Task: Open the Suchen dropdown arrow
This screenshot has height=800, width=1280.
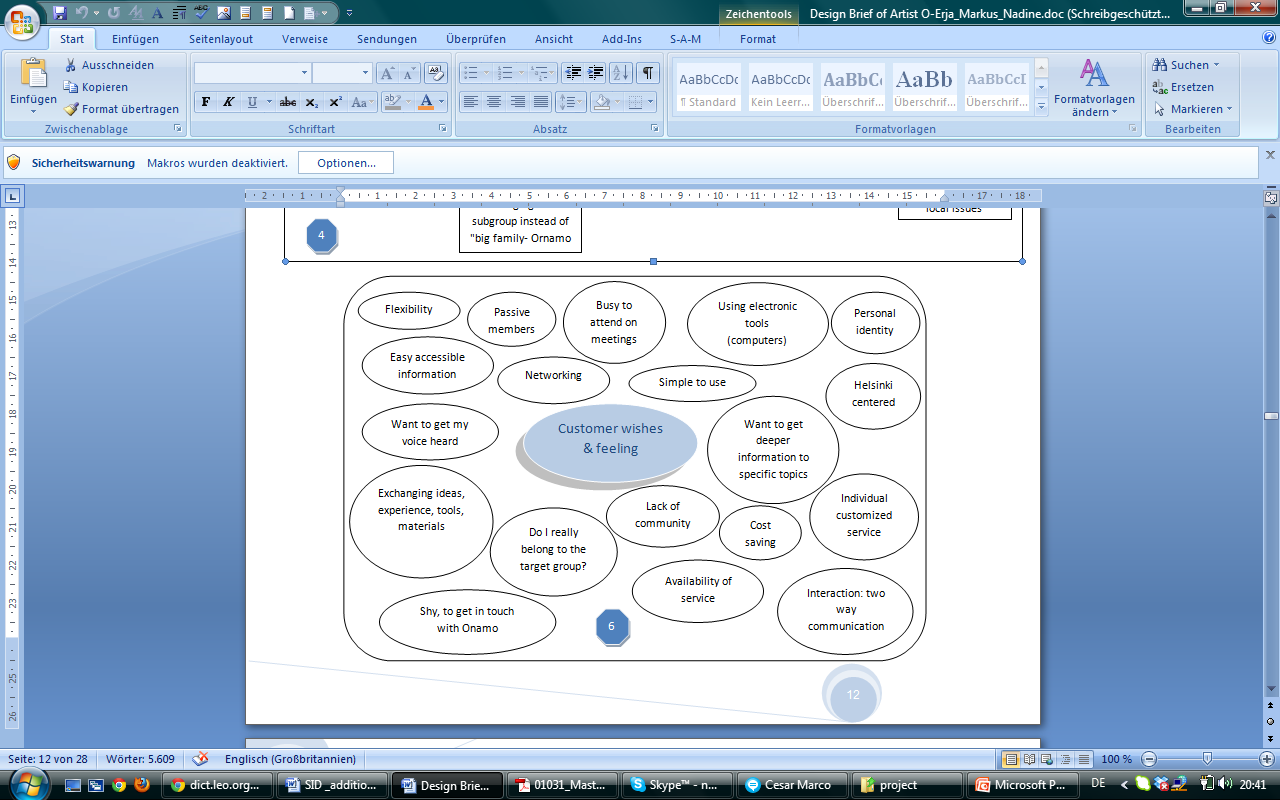Action: click(1217, 65)
